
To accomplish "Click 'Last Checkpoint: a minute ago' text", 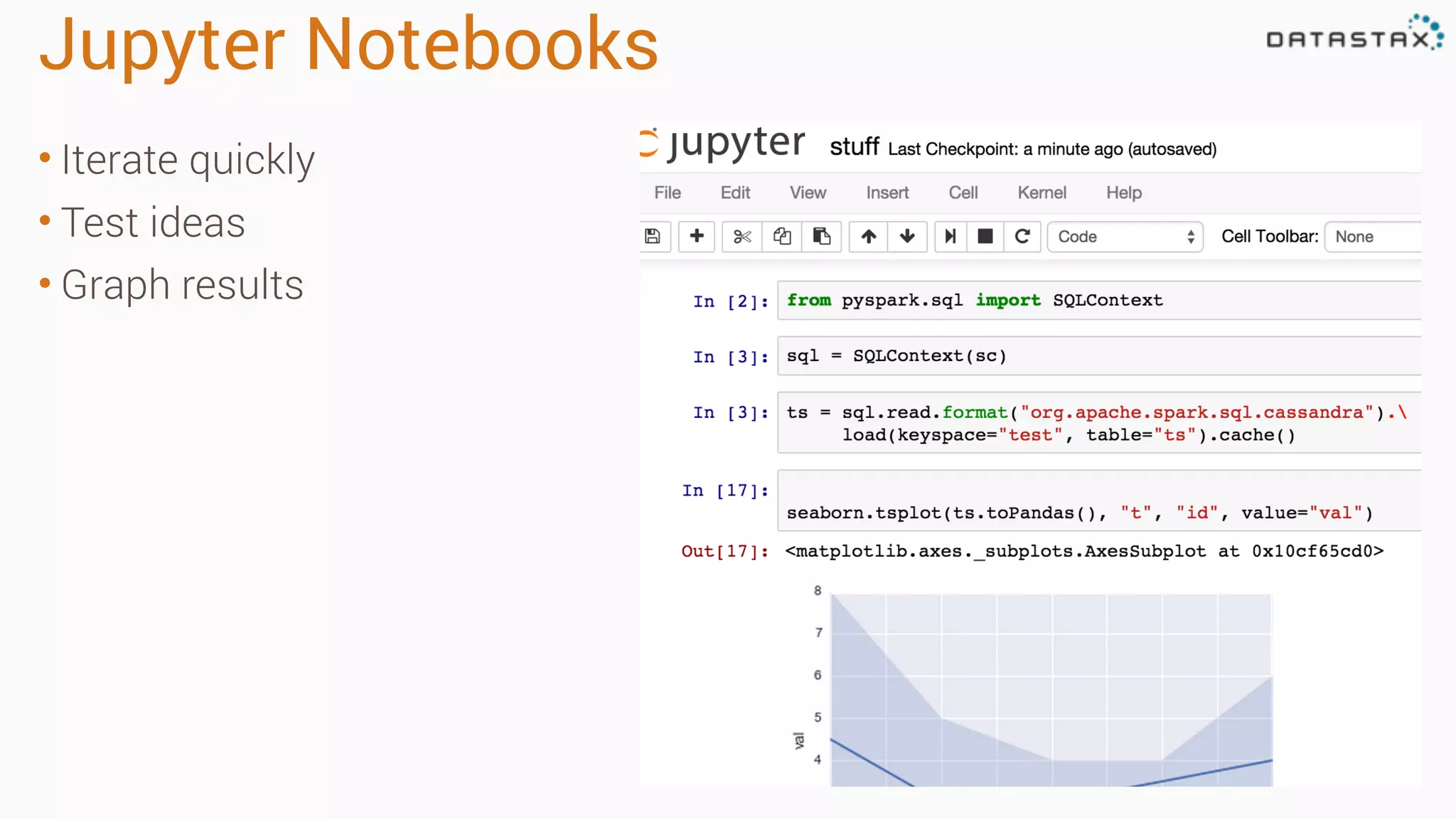I will [1006, 149].
